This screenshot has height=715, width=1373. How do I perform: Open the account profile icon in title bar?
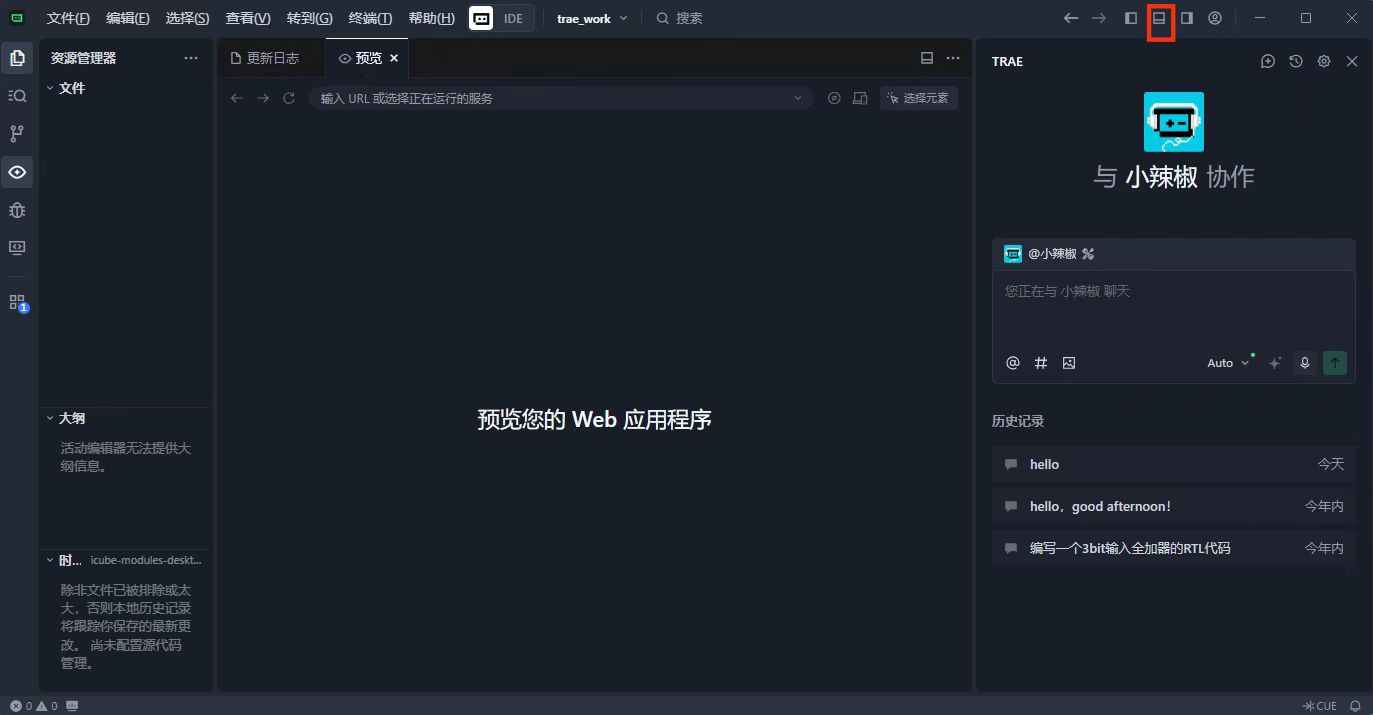point(1215,18)
